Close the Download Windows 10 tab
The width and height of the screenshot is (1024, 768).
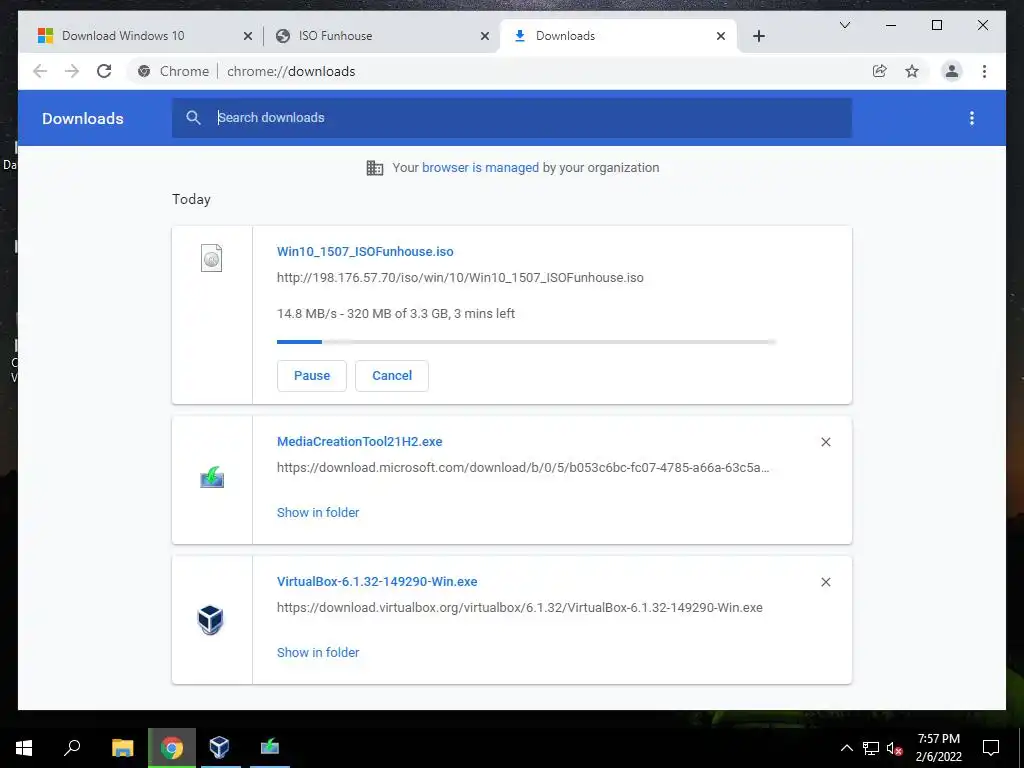point(248,36)
